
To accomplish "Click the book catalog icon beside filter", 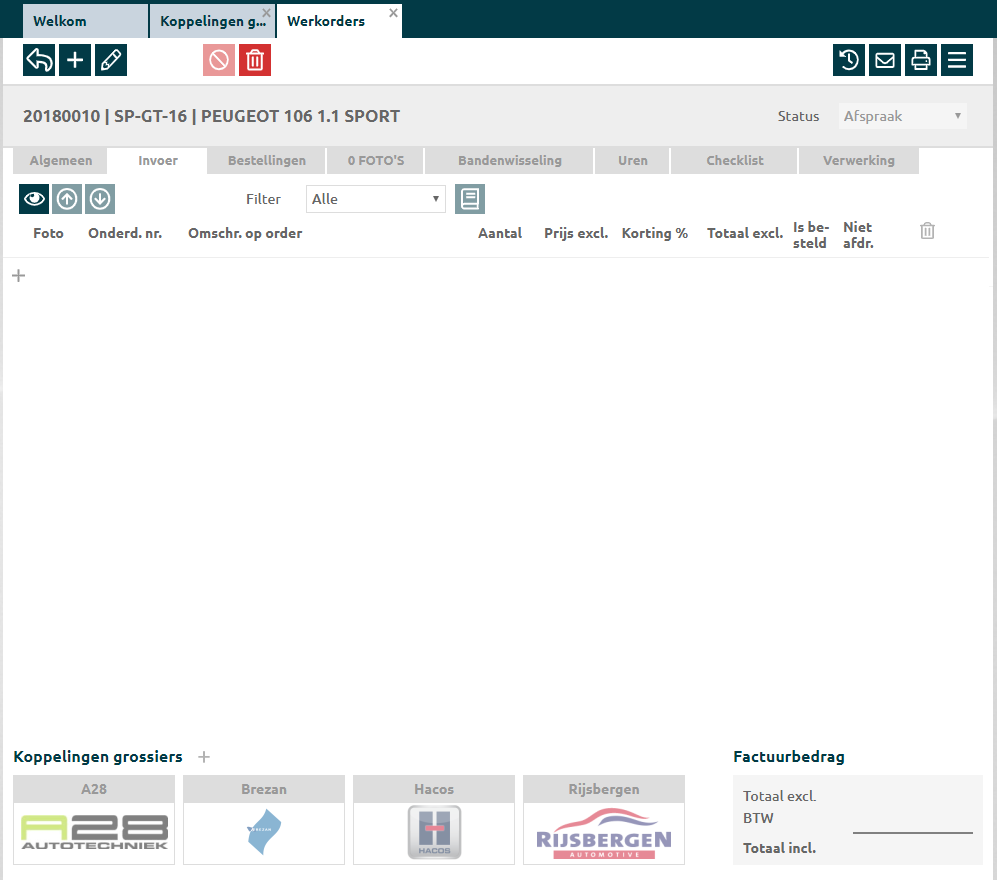I will [470, 199].
